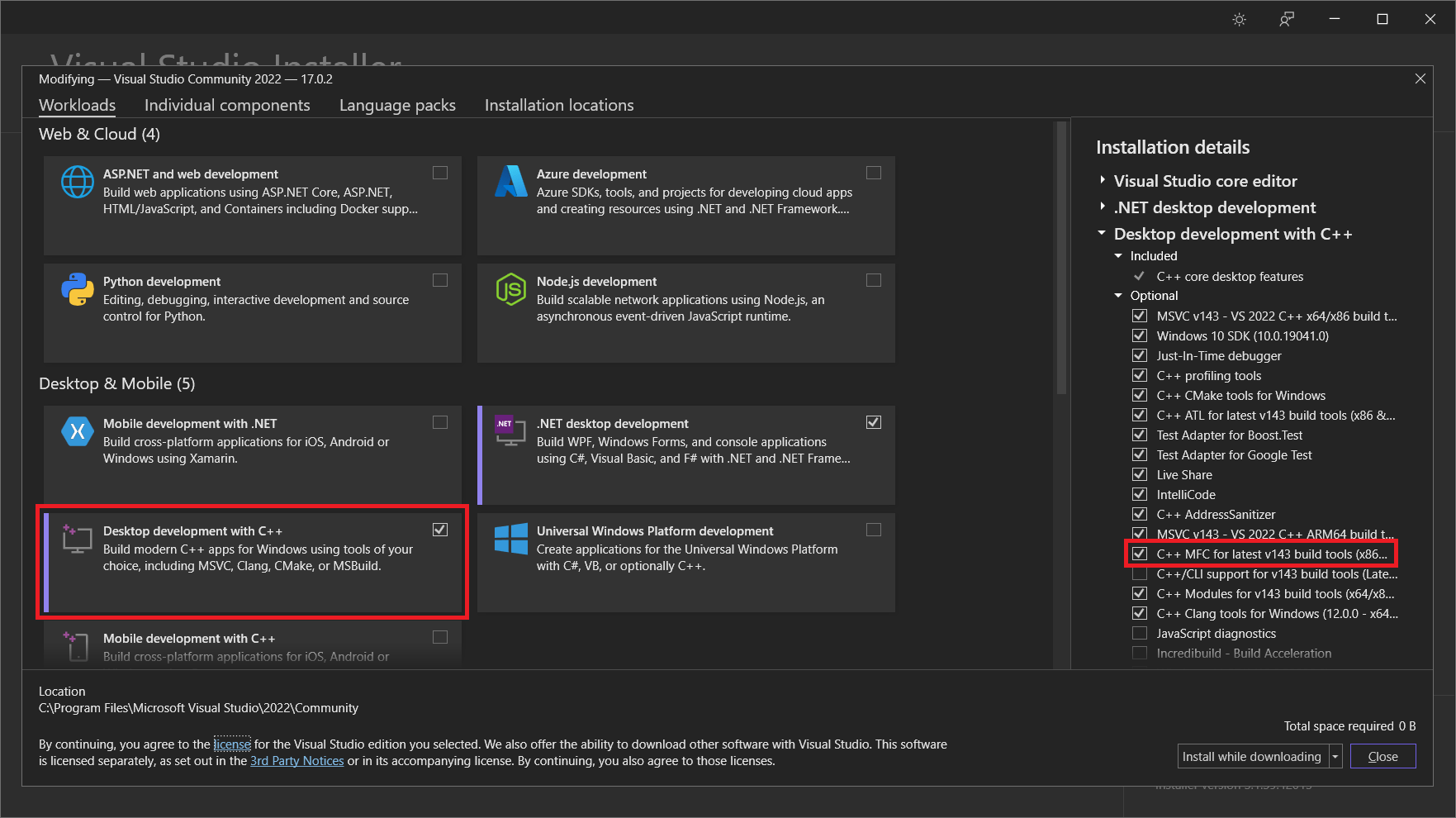Click the Desktop & Mobile (5) heading
This screenshot has height=818, width=1456.
pos(117,383)
